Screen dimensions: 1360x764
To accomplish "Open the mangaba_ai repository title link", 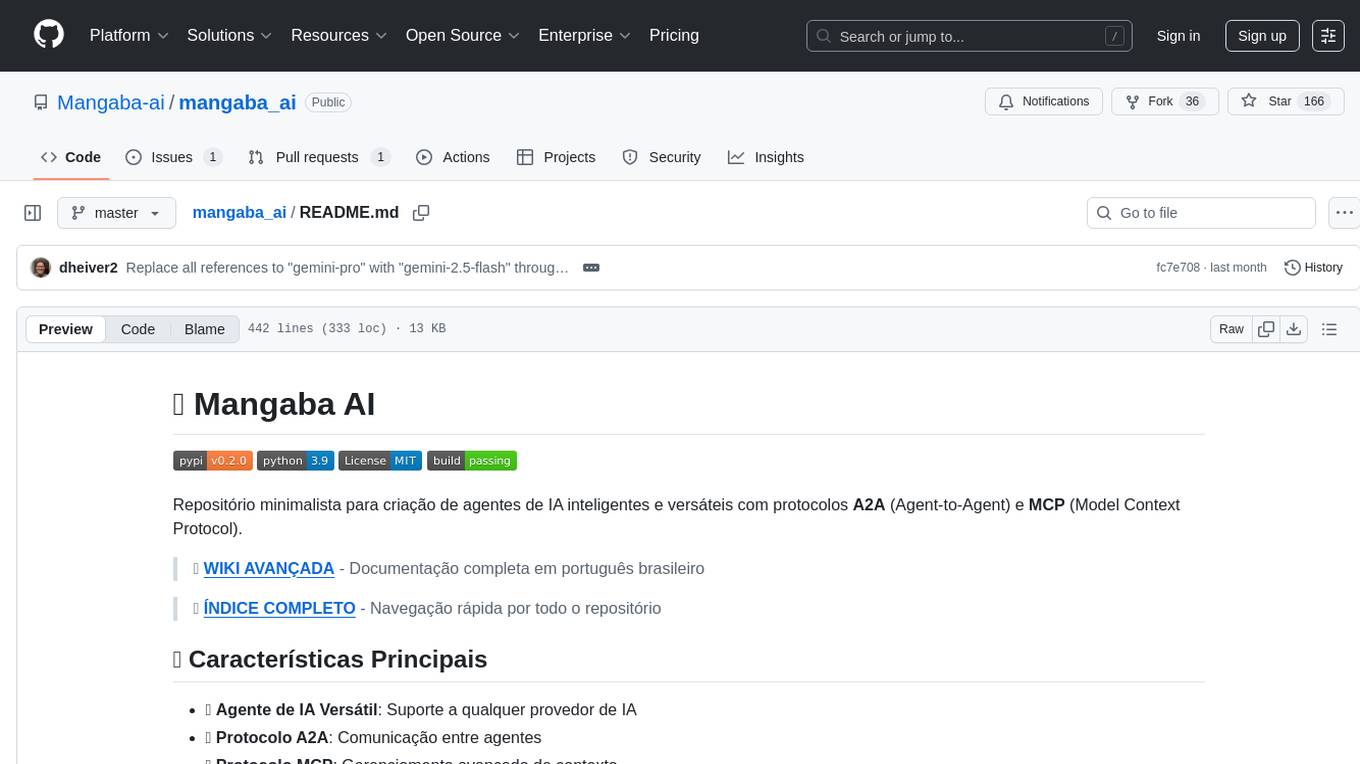I will coord(237,102).
